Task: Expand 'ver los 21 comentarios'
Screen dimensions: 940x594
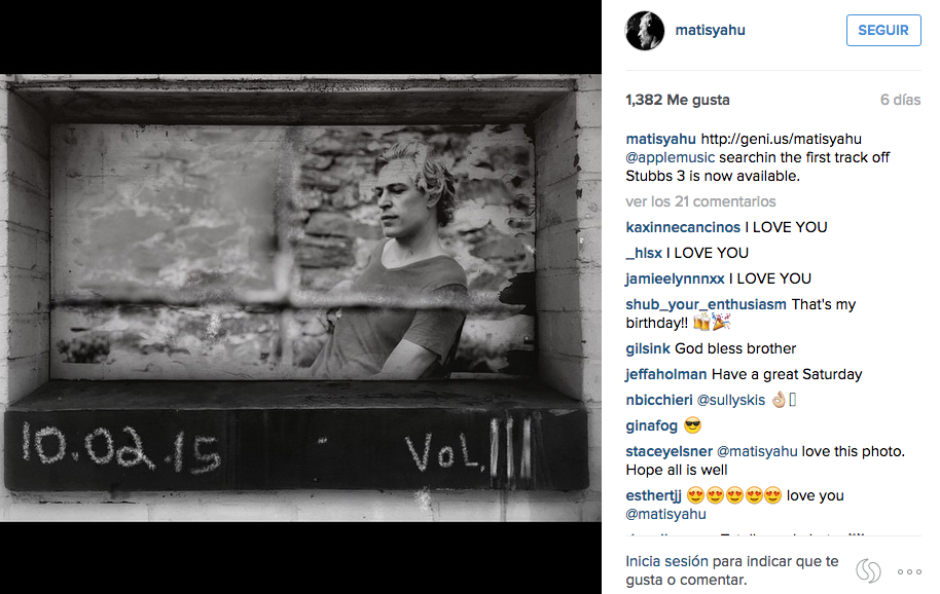Action: coord(700,201)
